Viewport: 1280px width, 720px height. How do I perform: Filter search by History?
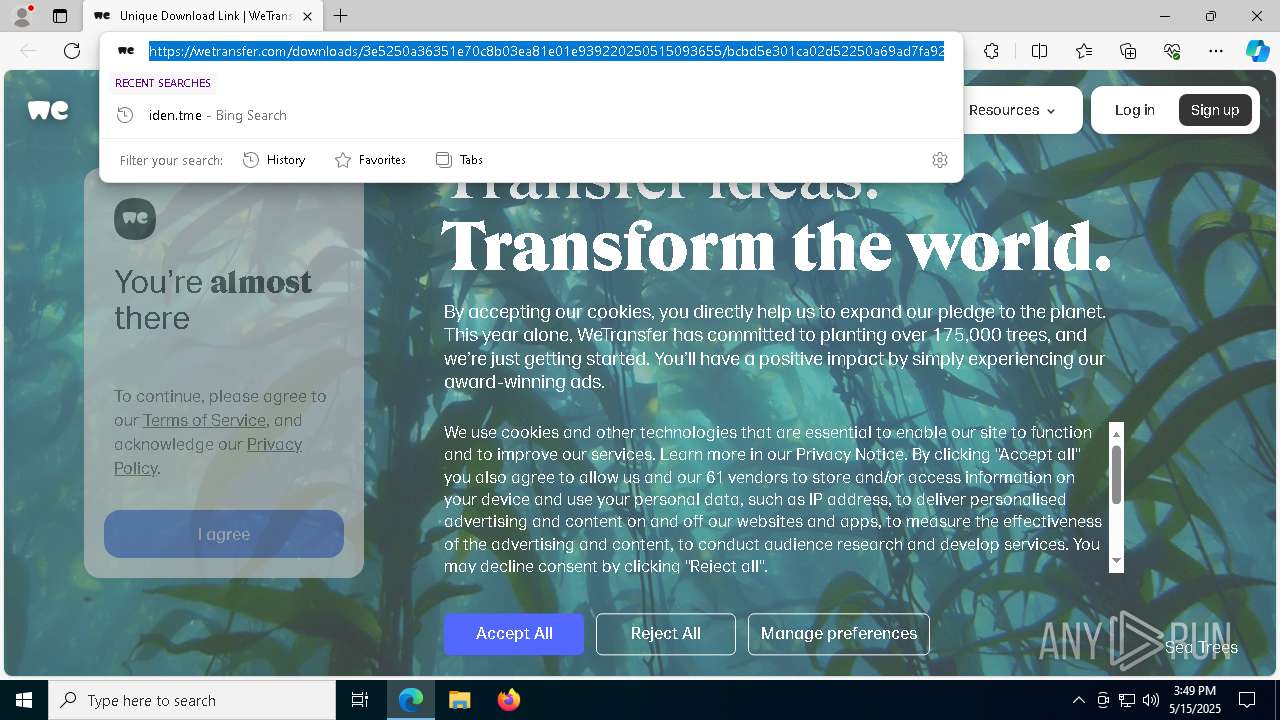pyautogui.click(x=274, y=160)
